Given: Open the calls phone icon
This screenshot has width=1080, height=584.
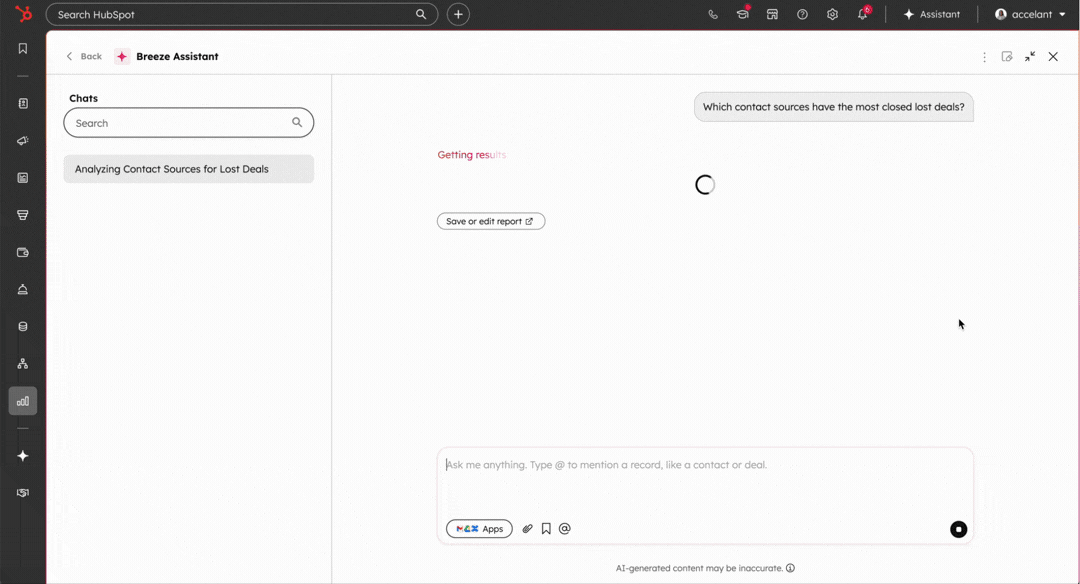Looking at the screenshot, I should [x=712, y=14].
